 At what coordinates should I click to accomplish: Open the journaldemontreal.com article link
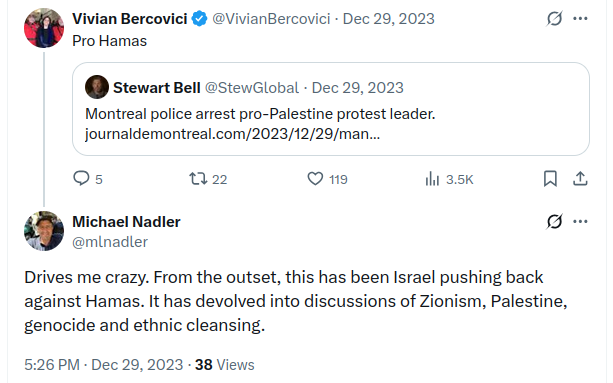coord(232,134)
